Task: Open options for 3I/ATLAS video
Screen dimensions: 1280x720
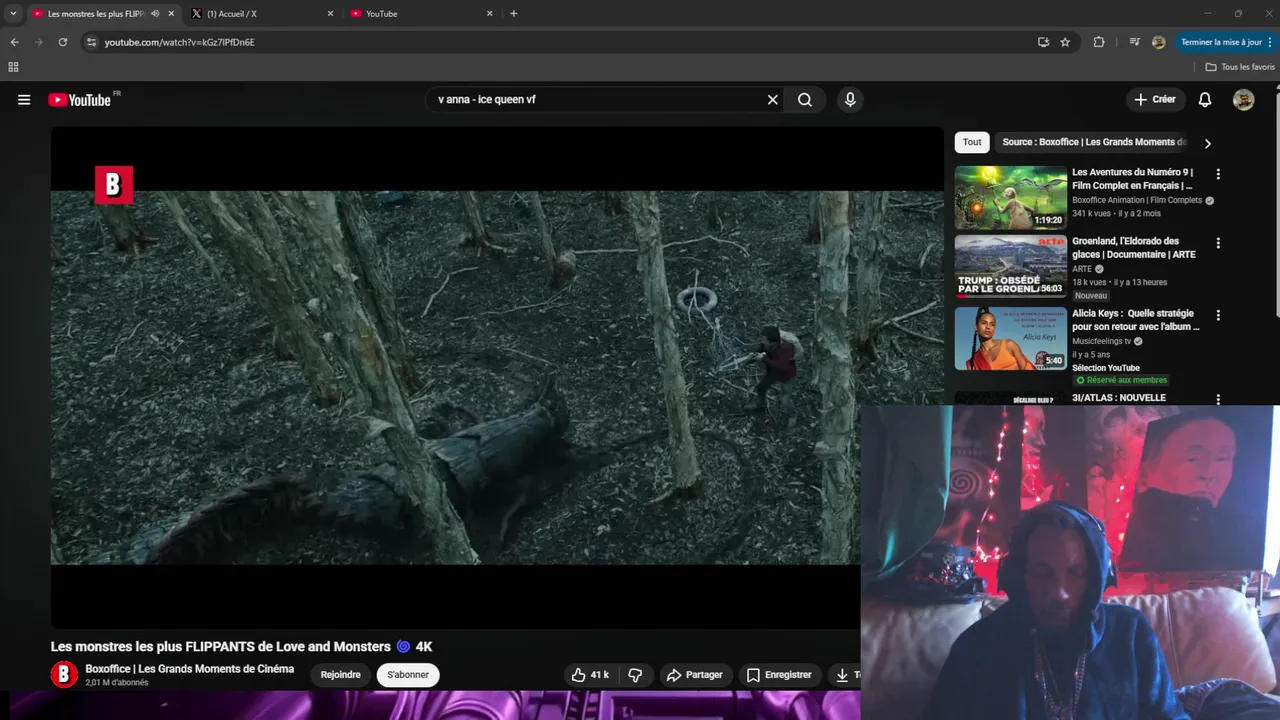Action: point(1218,399)
